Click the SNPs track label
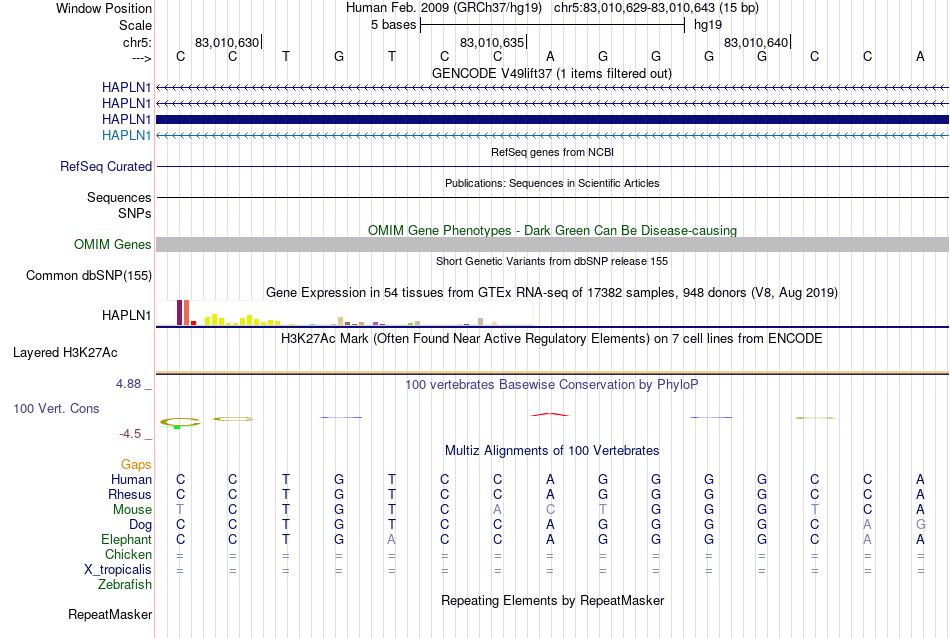This screenshot has height=638, width=950. pos(135,213)
